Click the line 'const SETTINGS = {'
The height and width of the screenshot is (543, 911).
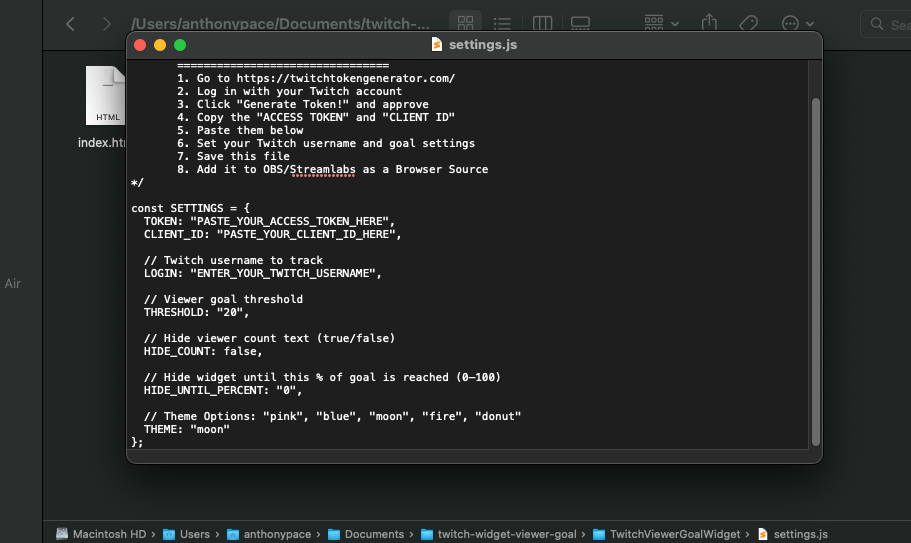click(x=191, y=208)
